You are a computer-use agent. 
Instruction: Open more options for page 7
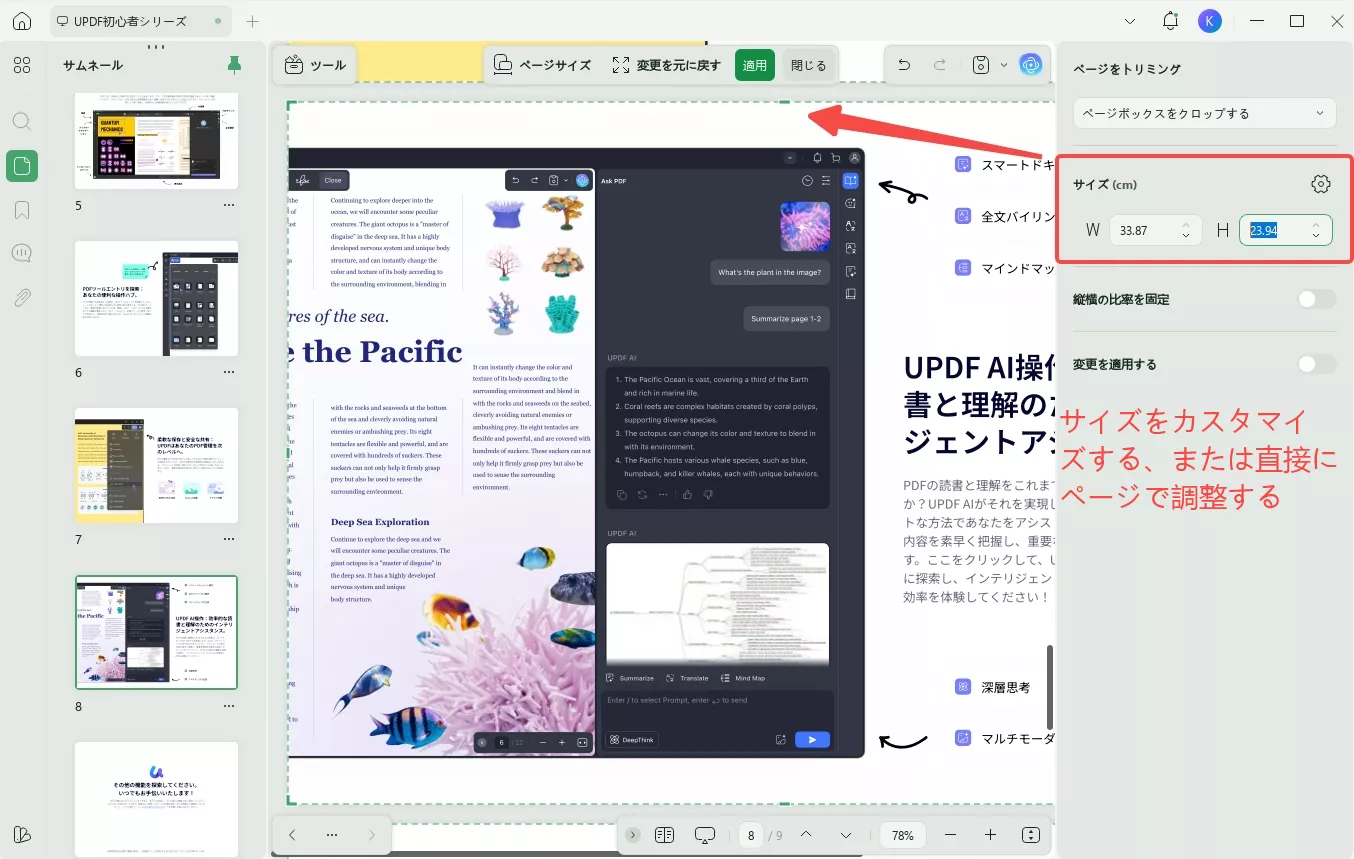228,539
